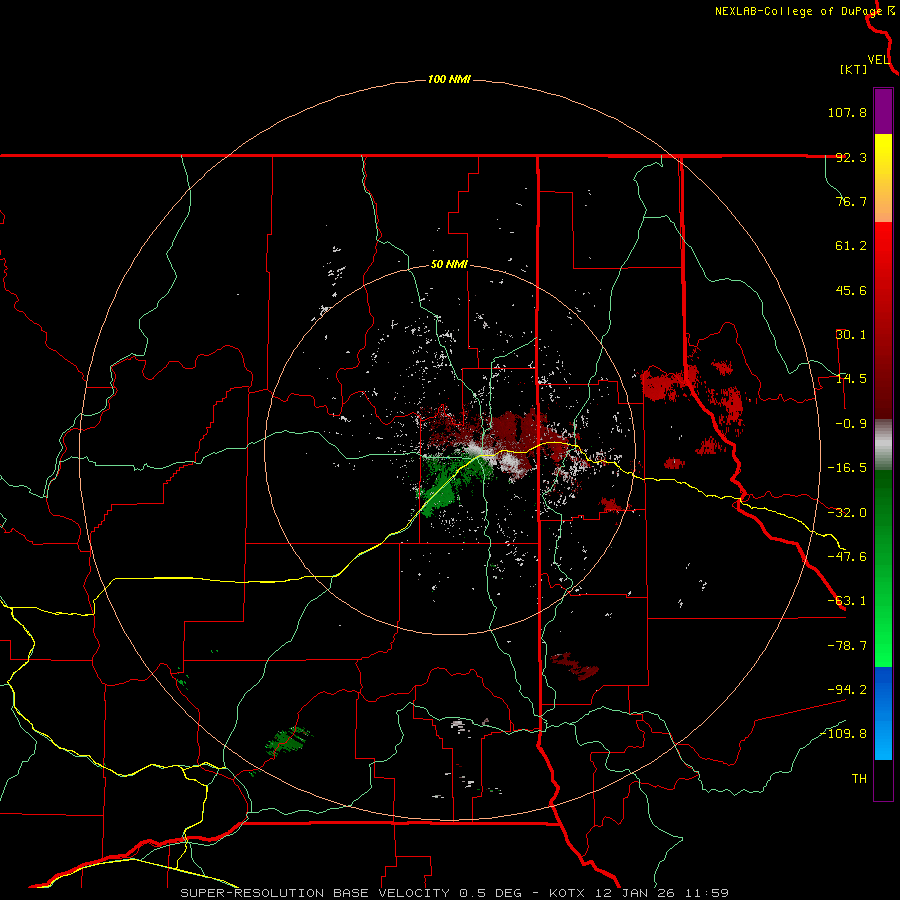
Task: Click the 100 NMI range ring label
Action: [449, 79]
